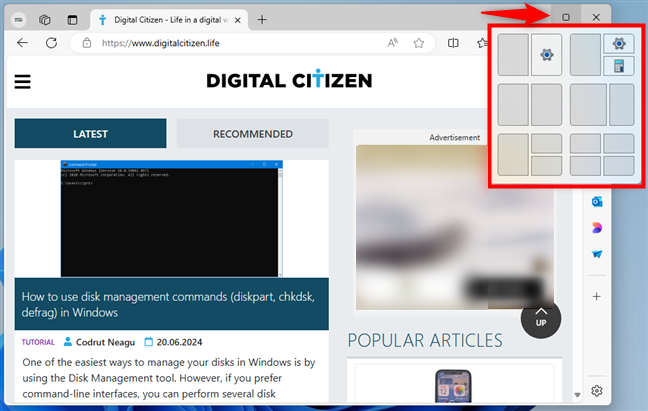This screenshot has height=411, width=648.
Task: Start Read aloud from address bar
Action: pos(393,43)
